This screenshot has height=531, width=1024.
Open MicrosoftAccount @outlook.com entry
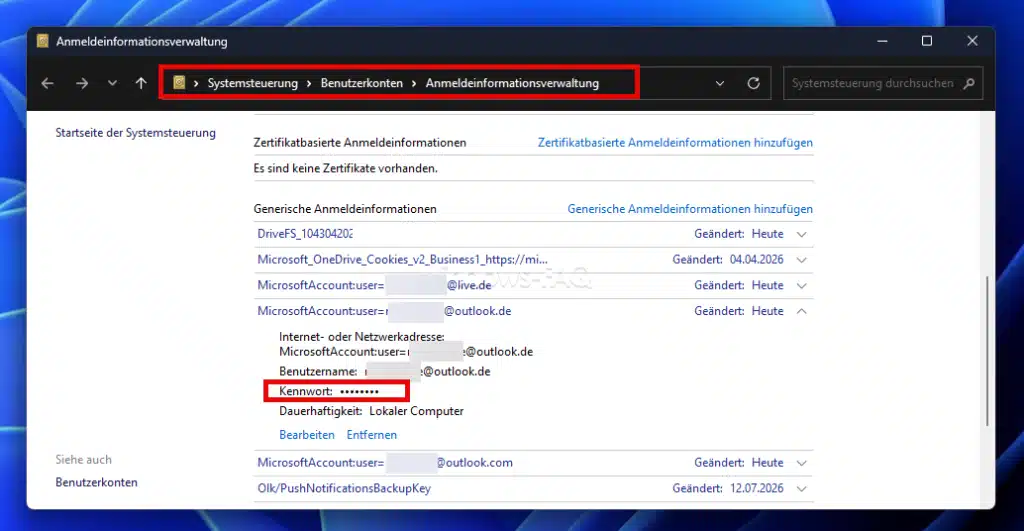coord(385,463)
